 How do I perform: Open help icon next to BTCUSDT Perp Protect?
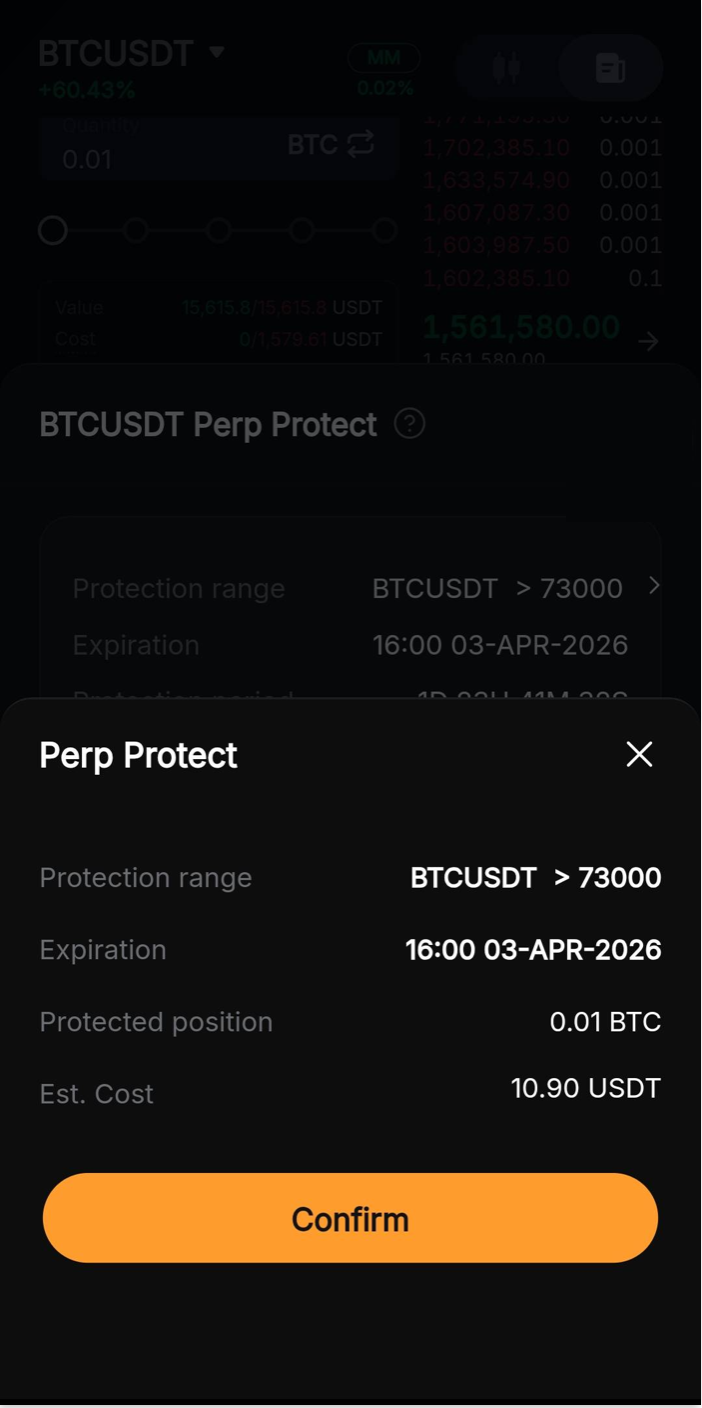409,424
